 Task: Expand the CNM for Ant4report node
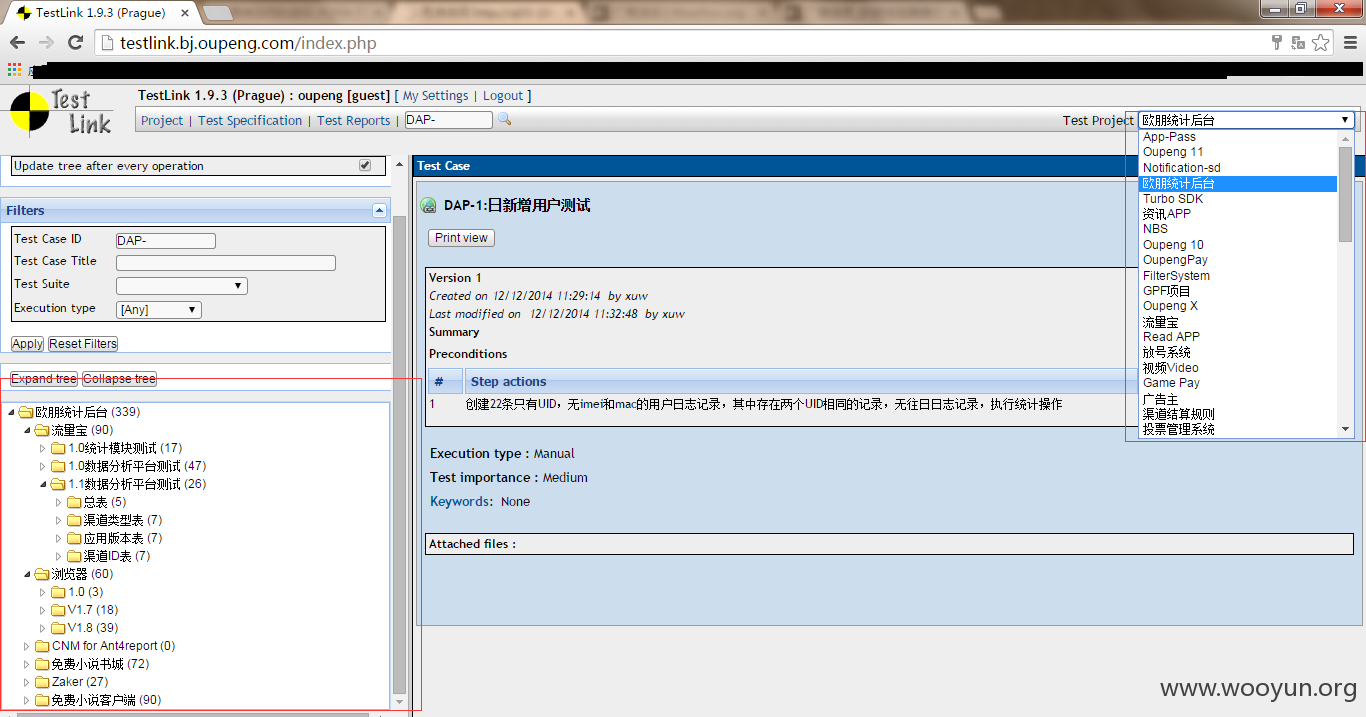pos(27,646)
